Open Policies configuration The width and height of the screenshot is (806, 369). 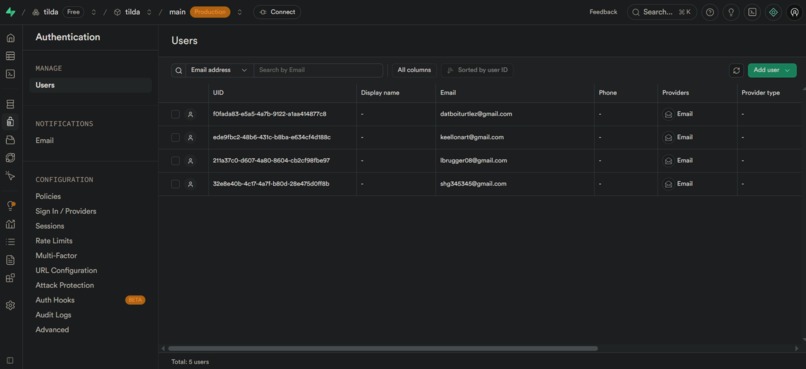pyautogui.click(x=48, y=196)
